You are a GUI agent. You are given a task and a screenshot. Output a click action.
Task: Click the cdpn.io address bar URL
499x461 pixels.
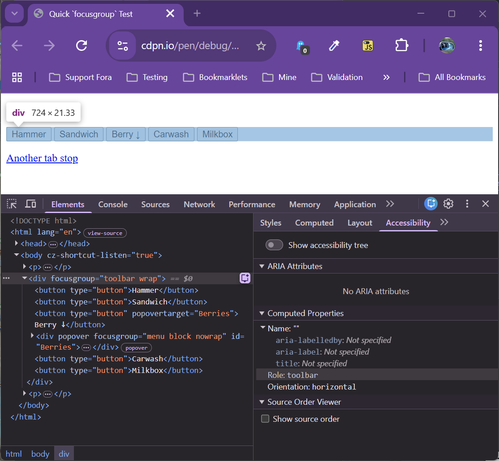tap(190, 46)
